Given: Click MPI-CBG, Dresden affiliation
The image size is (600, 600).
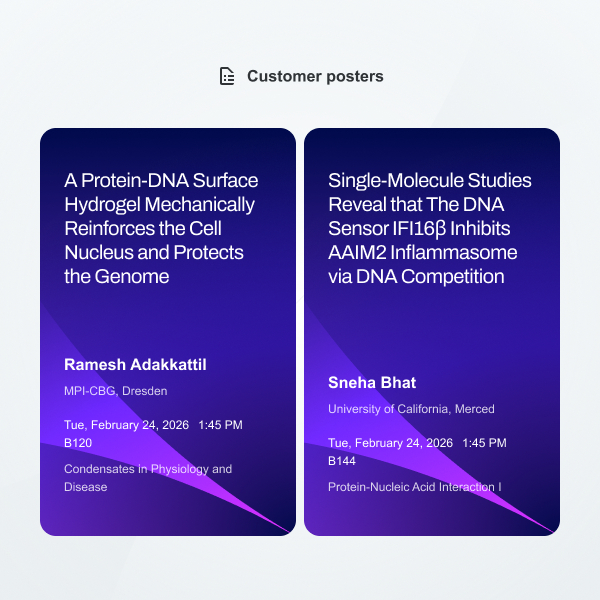Looking at the screenshot, I should tap(116, 391).
